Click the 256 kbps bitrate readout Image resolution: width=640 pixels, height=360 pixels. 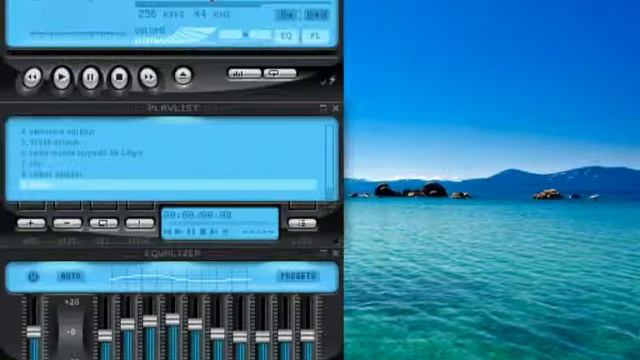tap(161, 15)
